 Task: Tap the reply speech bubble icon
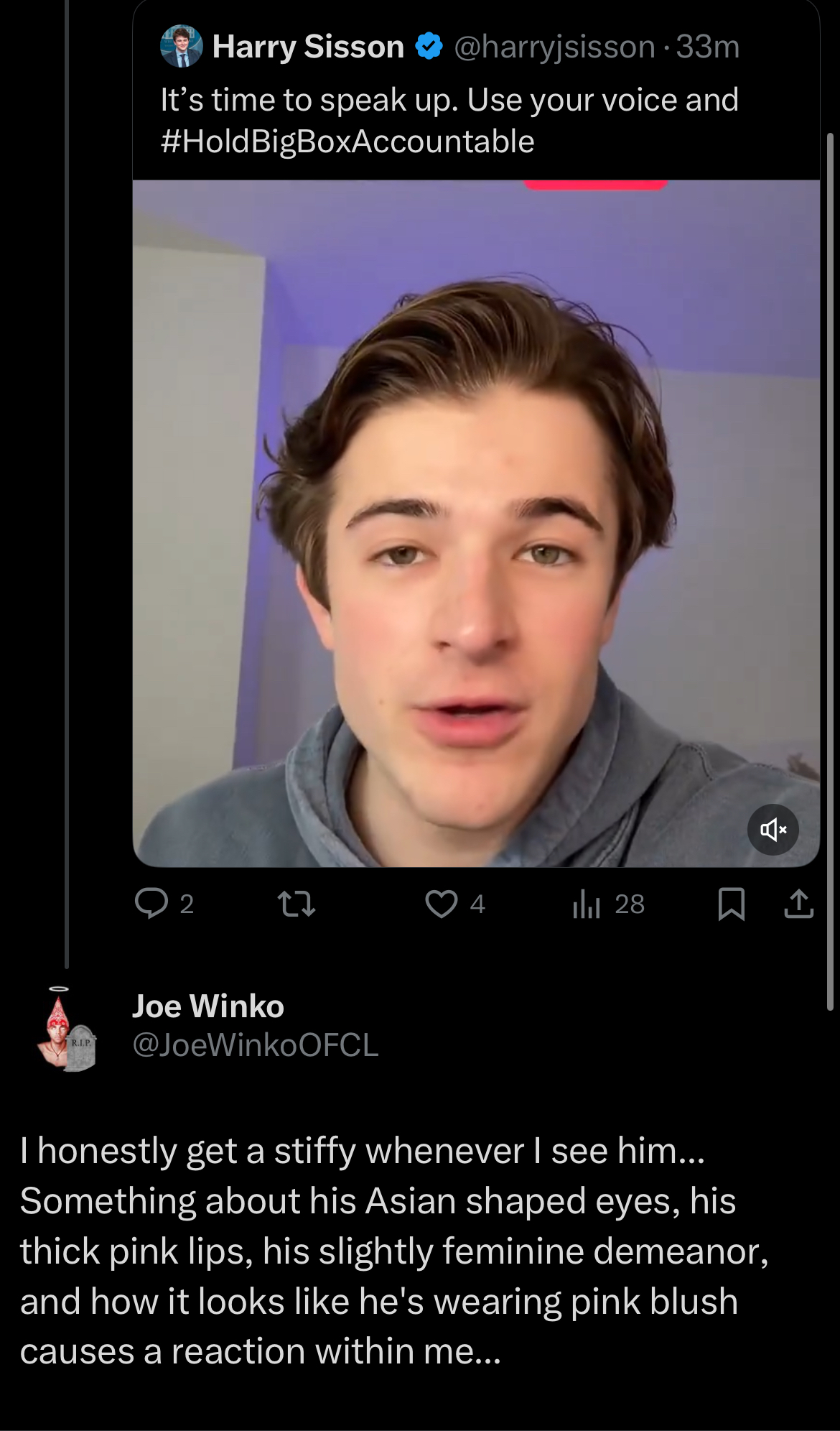click(151, 904)
